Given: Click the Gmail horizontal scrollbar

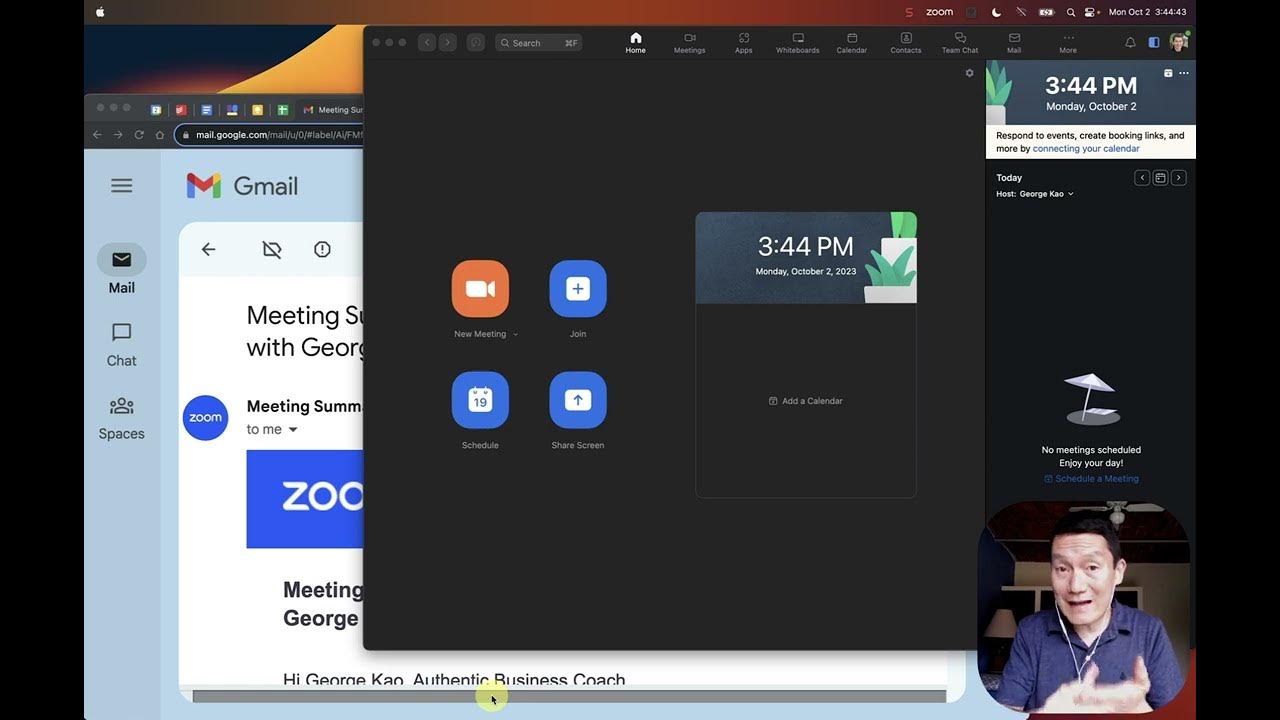Looking at the screenshot, I should 569,696.
